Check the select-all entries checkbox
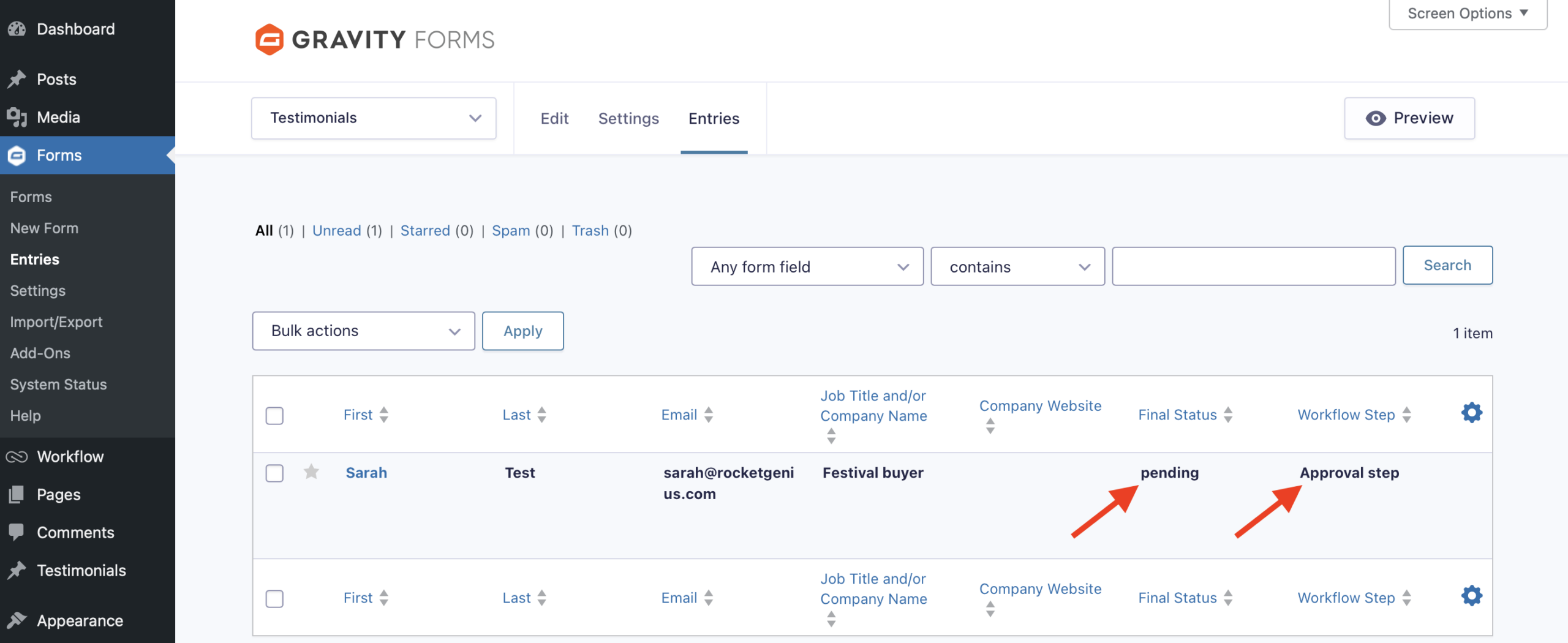The height and width of the screenshot is (643, 1568). click(275, 415)
